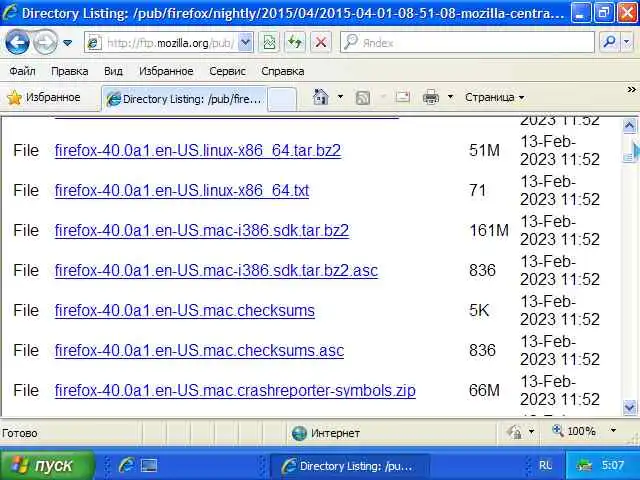
Task: Click scrollbar down arrow
Action: [x=629, y=407]
